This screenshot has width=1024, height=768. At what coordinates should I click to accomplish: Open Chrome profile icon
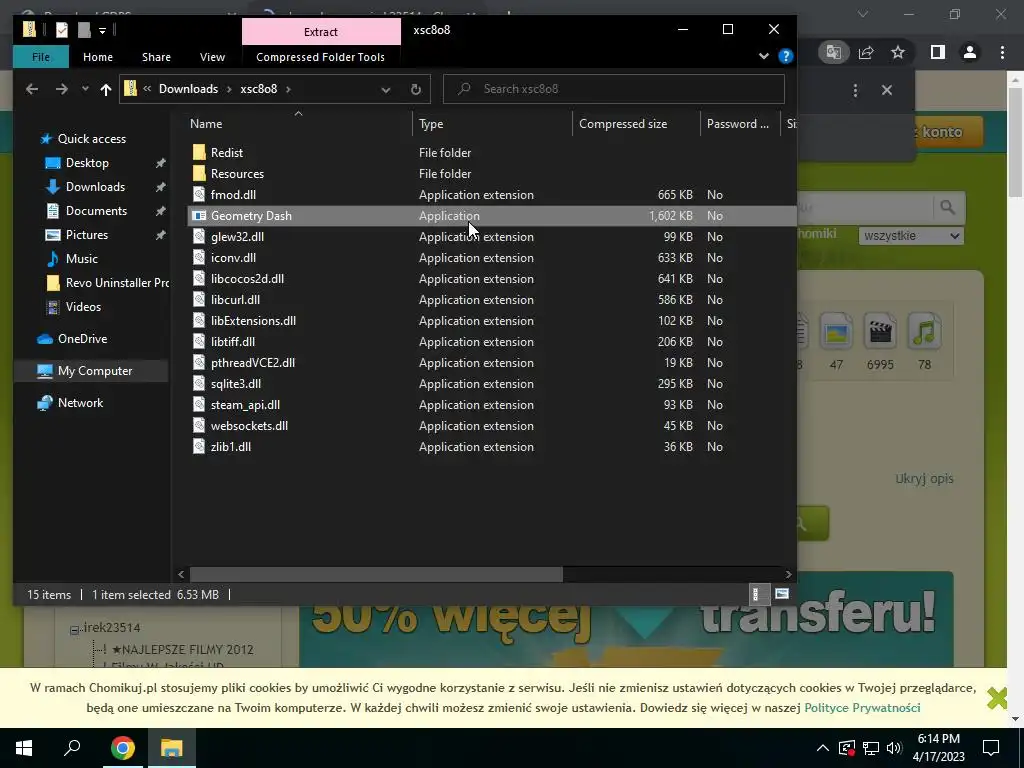click(970, 52)
